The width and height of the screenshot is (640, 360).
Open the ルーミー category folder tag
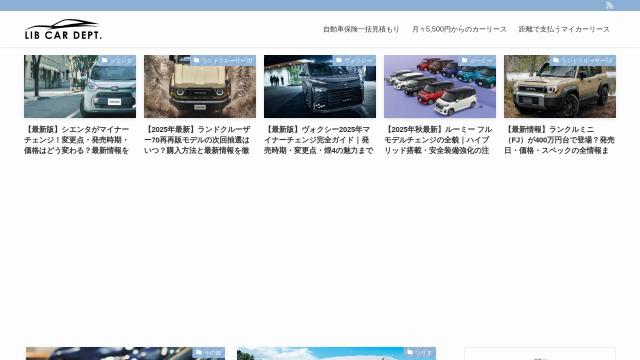click(x=477, y=60)
